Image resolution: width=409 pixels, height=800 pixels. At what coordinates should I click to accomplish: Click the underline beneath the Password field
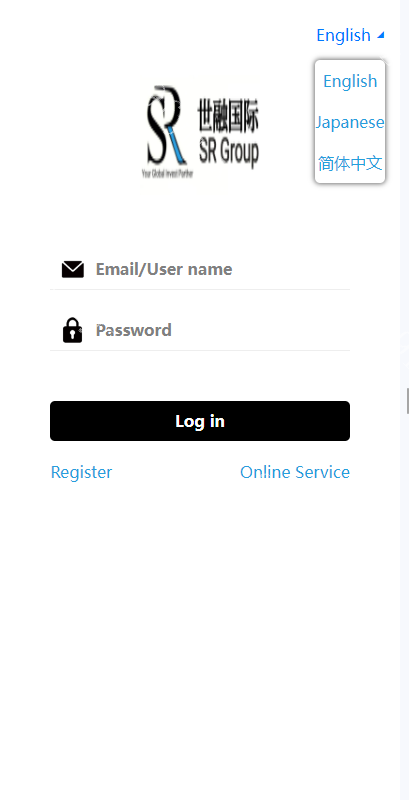click(200, 351)
